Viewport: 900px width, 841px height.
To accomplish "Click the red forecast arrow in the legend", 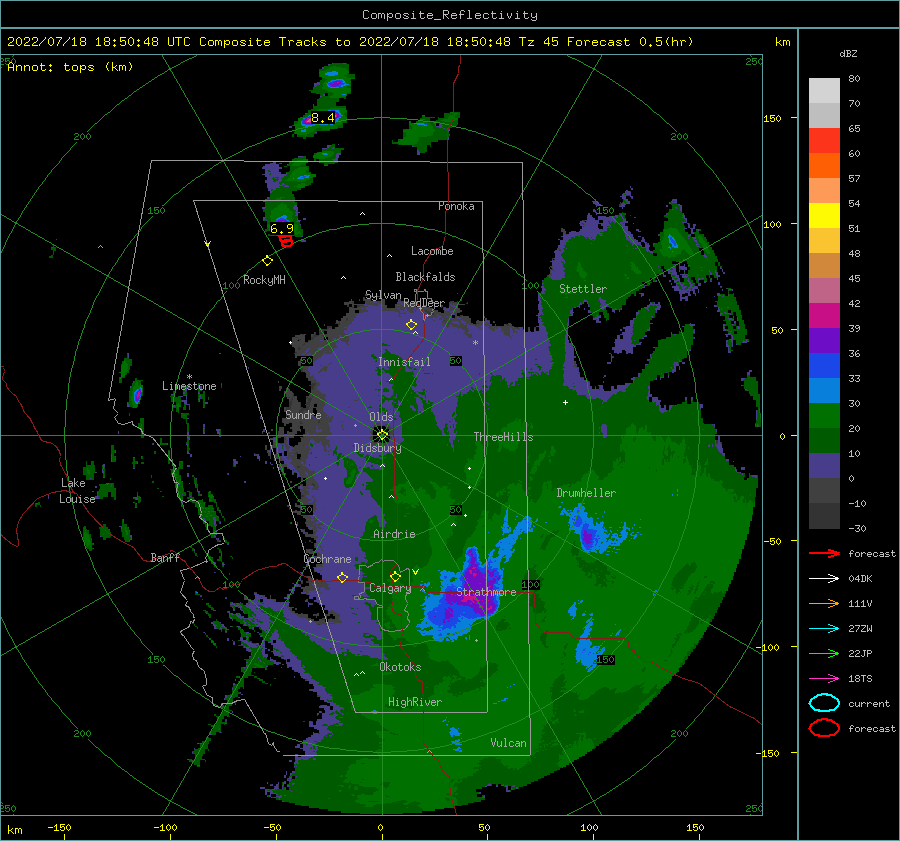I will click(x=824, y=553).
